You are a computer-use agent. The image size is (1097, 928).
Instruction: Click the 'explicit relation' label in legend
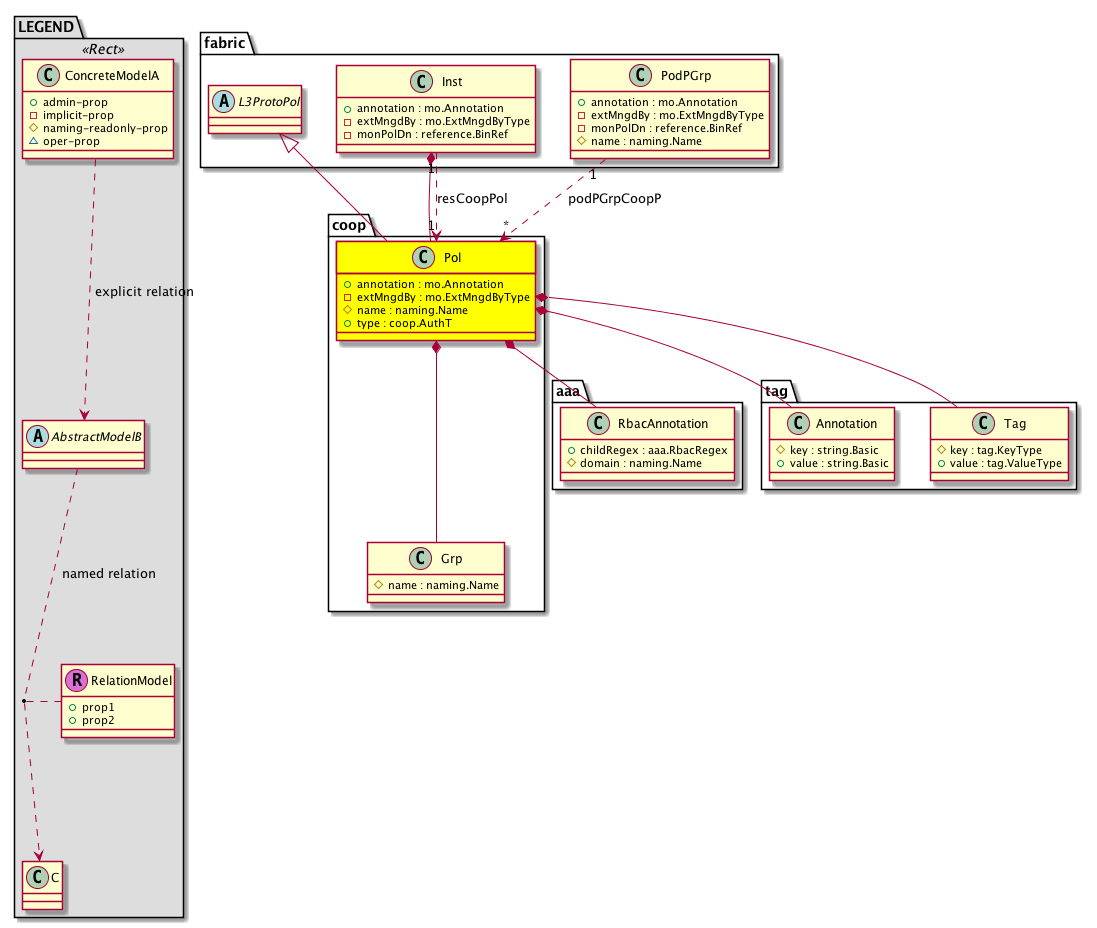pyautogui.click(x=143, y=291)
